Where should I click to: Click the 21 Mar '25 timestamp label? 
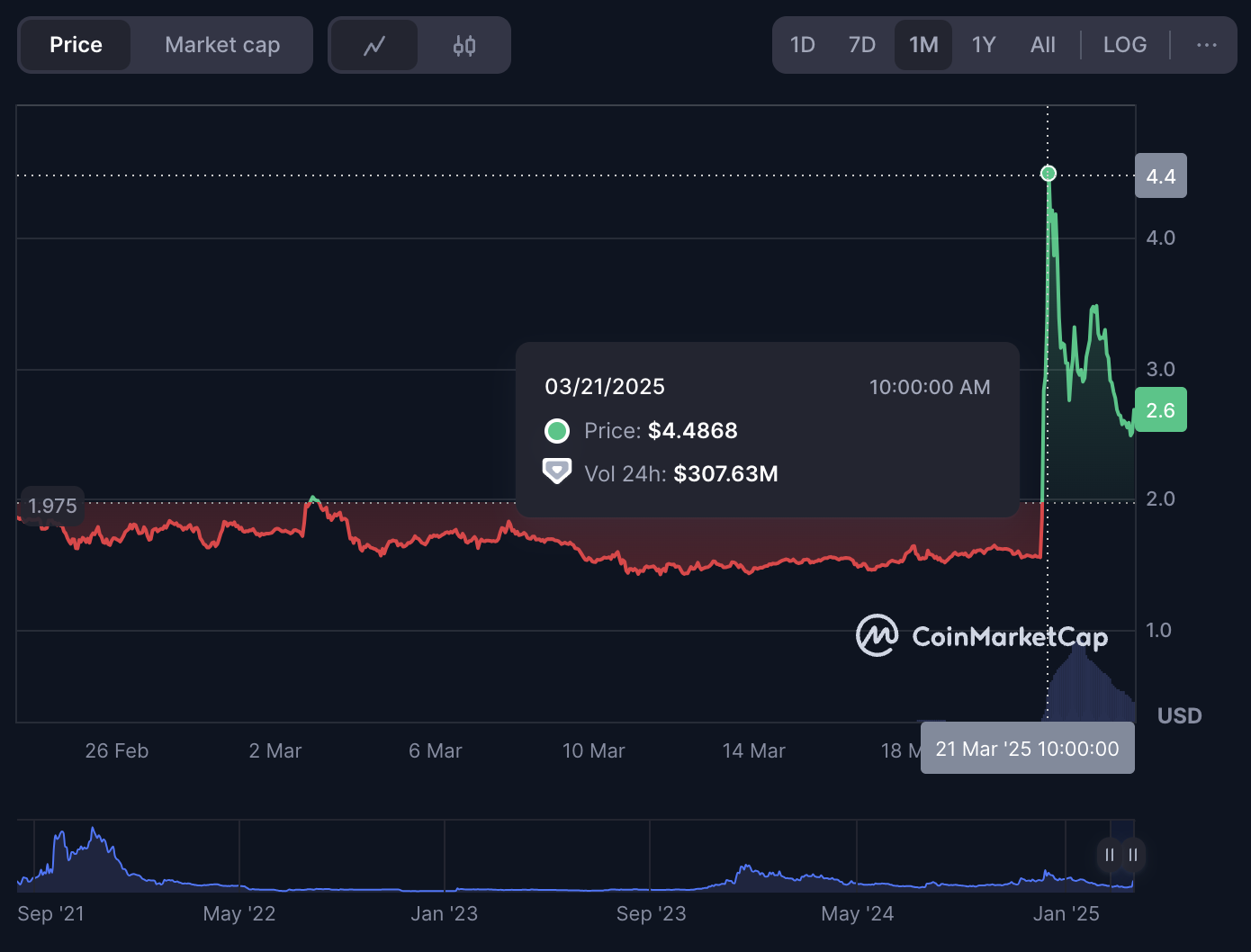point(1027,747)
